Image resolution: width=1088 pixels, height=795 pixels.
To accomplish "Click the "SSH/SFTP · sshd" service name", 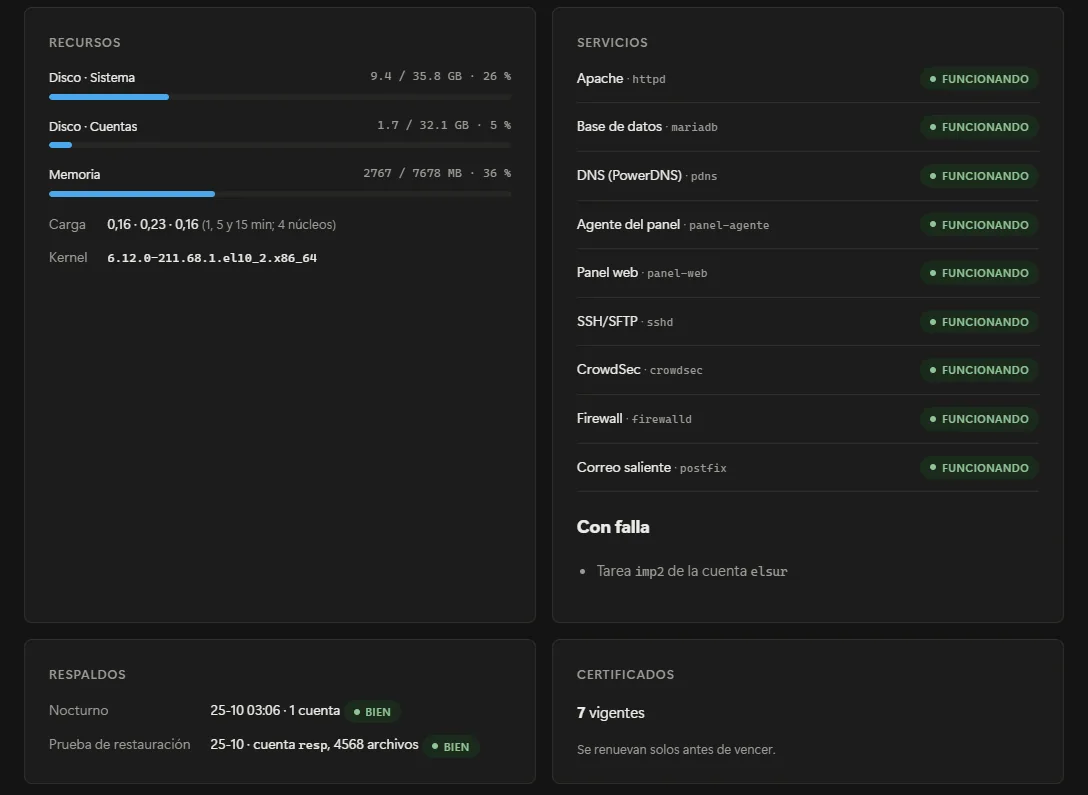I will (624, 321).
